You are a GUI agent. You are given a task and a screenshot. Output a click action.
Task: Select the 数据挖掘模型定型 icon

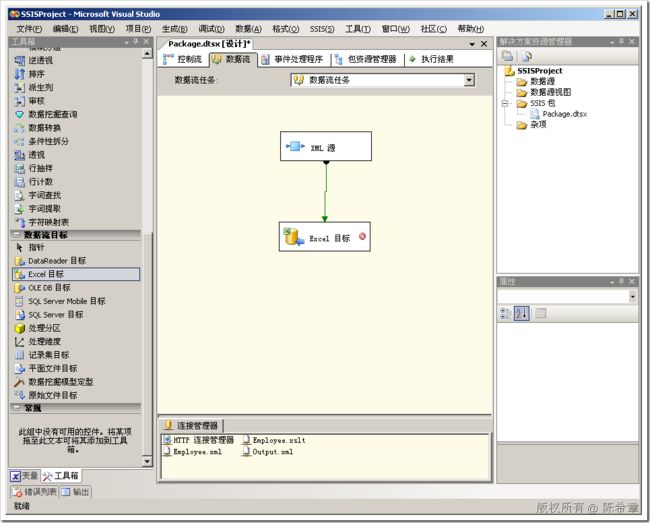tap(19, 382)
